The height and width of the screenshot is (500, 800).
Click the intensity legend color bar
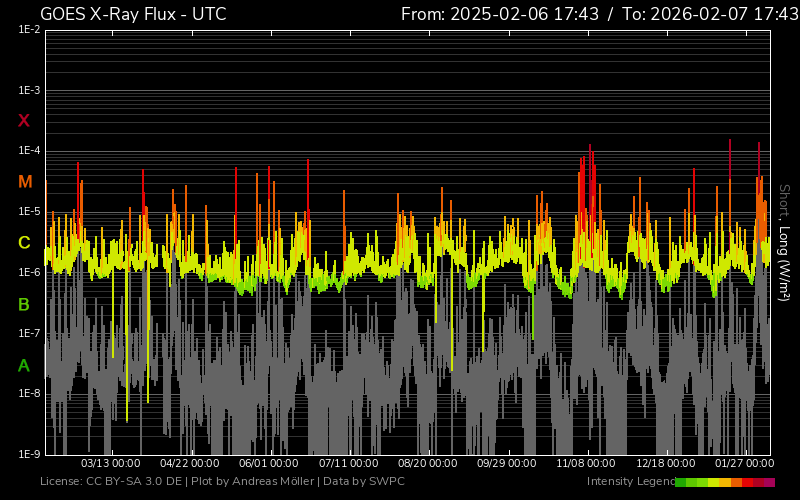pos(724,482)
